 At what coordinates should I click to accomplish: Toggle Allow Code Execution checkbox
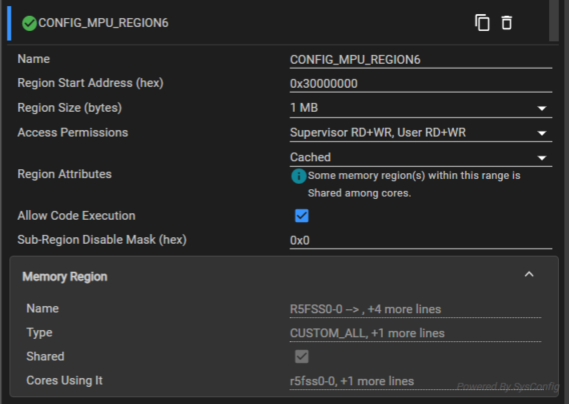tap(302, 216)
